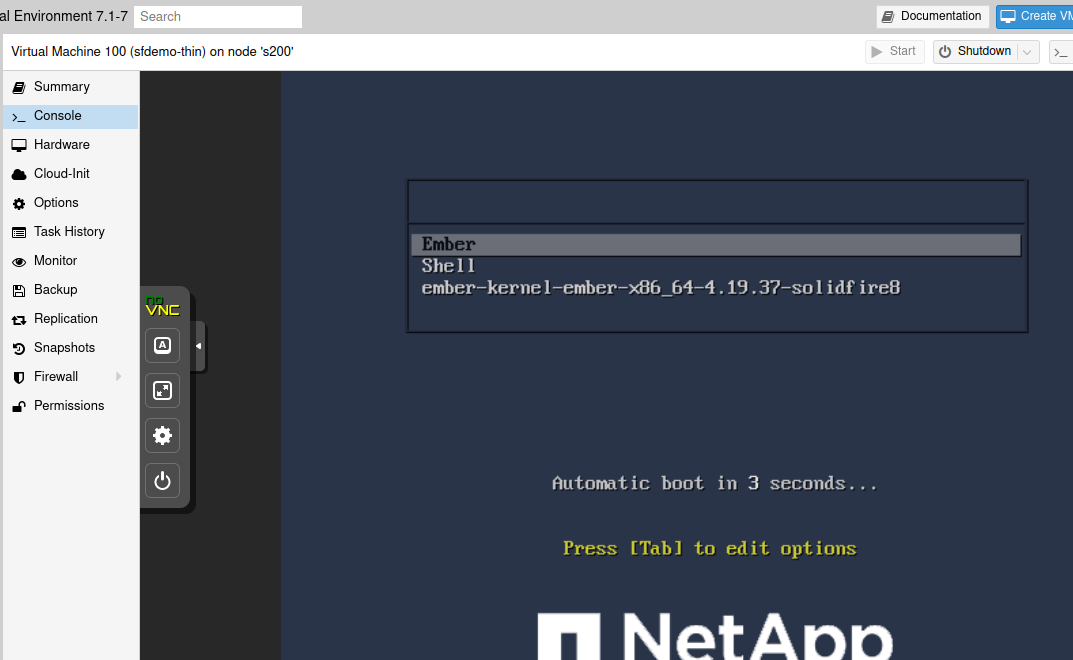Viewport: 1073px width, 660px height.
Task: Click the Start button
Action: click(894, 52)
